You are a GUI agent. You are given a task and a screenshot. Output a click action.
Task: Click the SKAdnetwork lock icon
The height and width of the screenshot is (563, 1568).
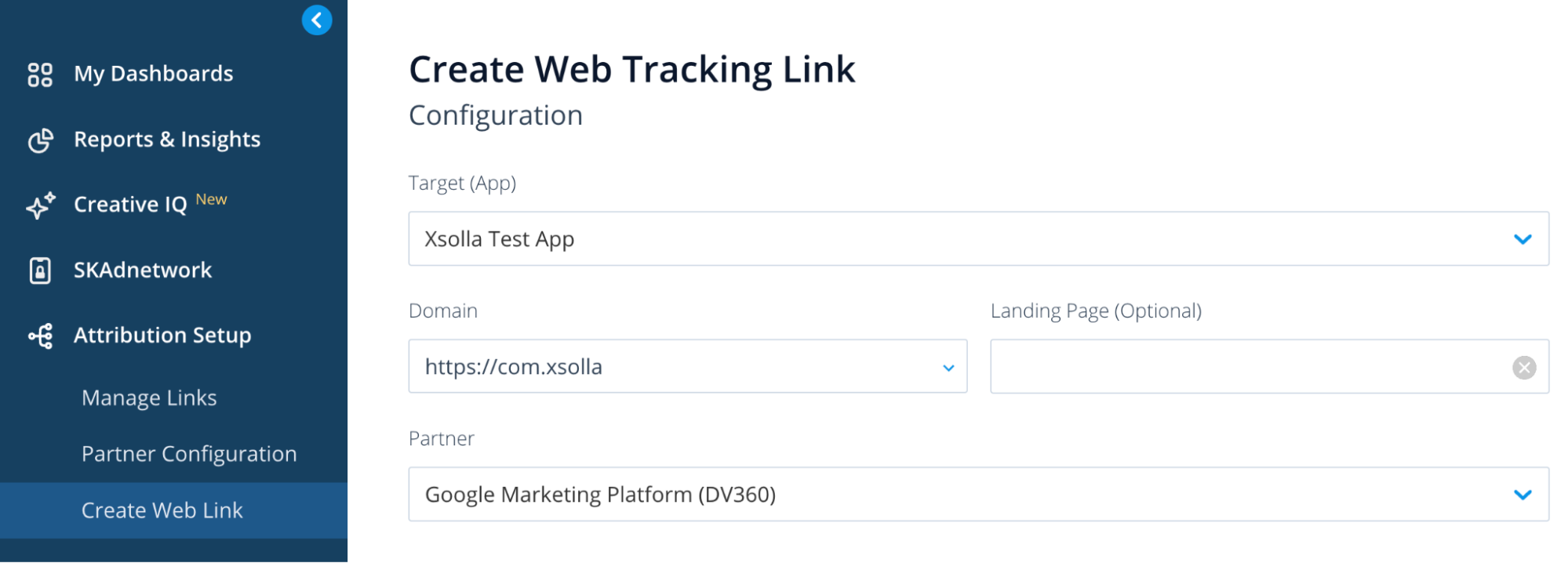(x=40, y=271)
